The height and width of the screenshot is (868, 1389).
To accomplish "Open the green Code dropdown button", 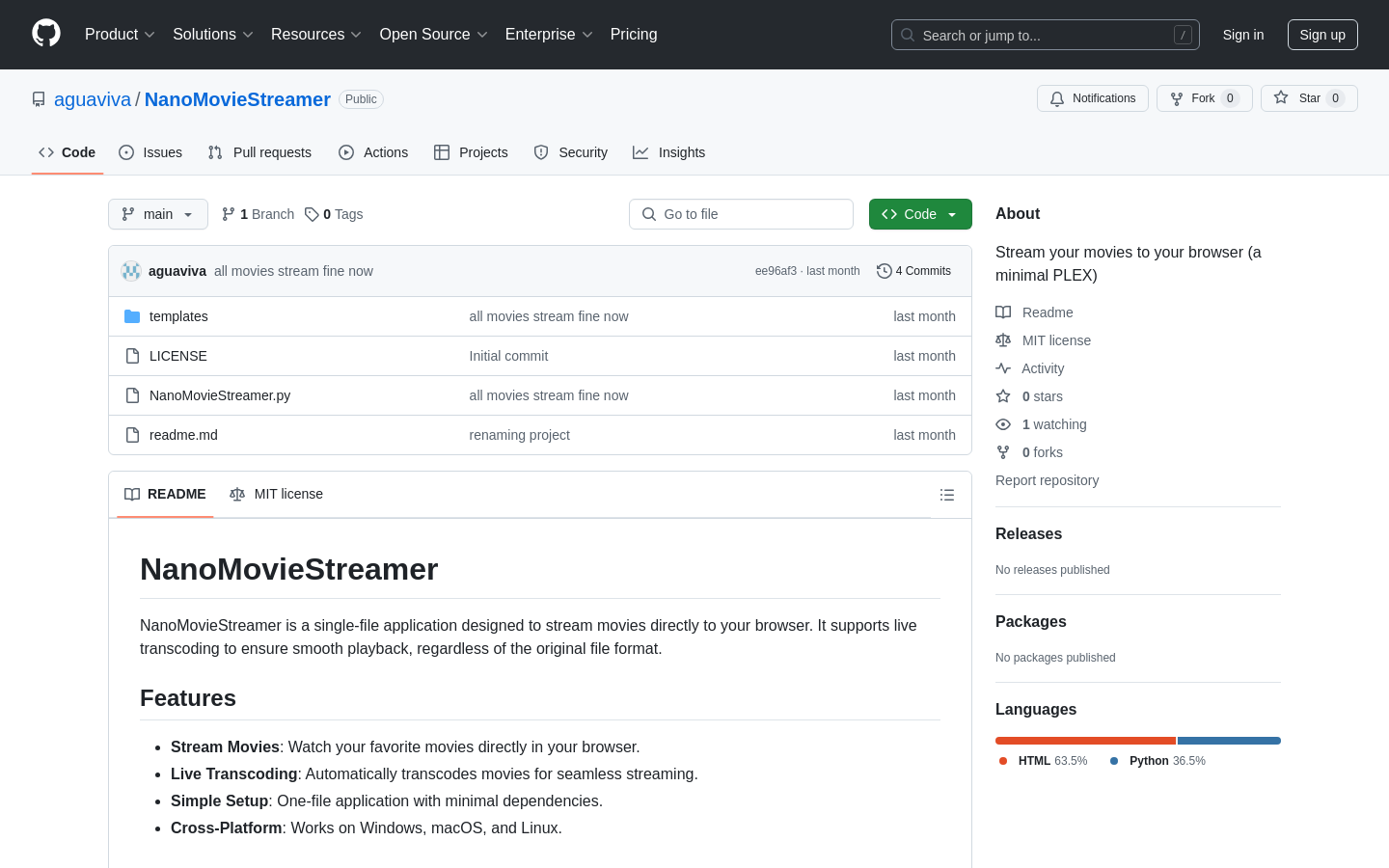I will (x=920, y=214).
